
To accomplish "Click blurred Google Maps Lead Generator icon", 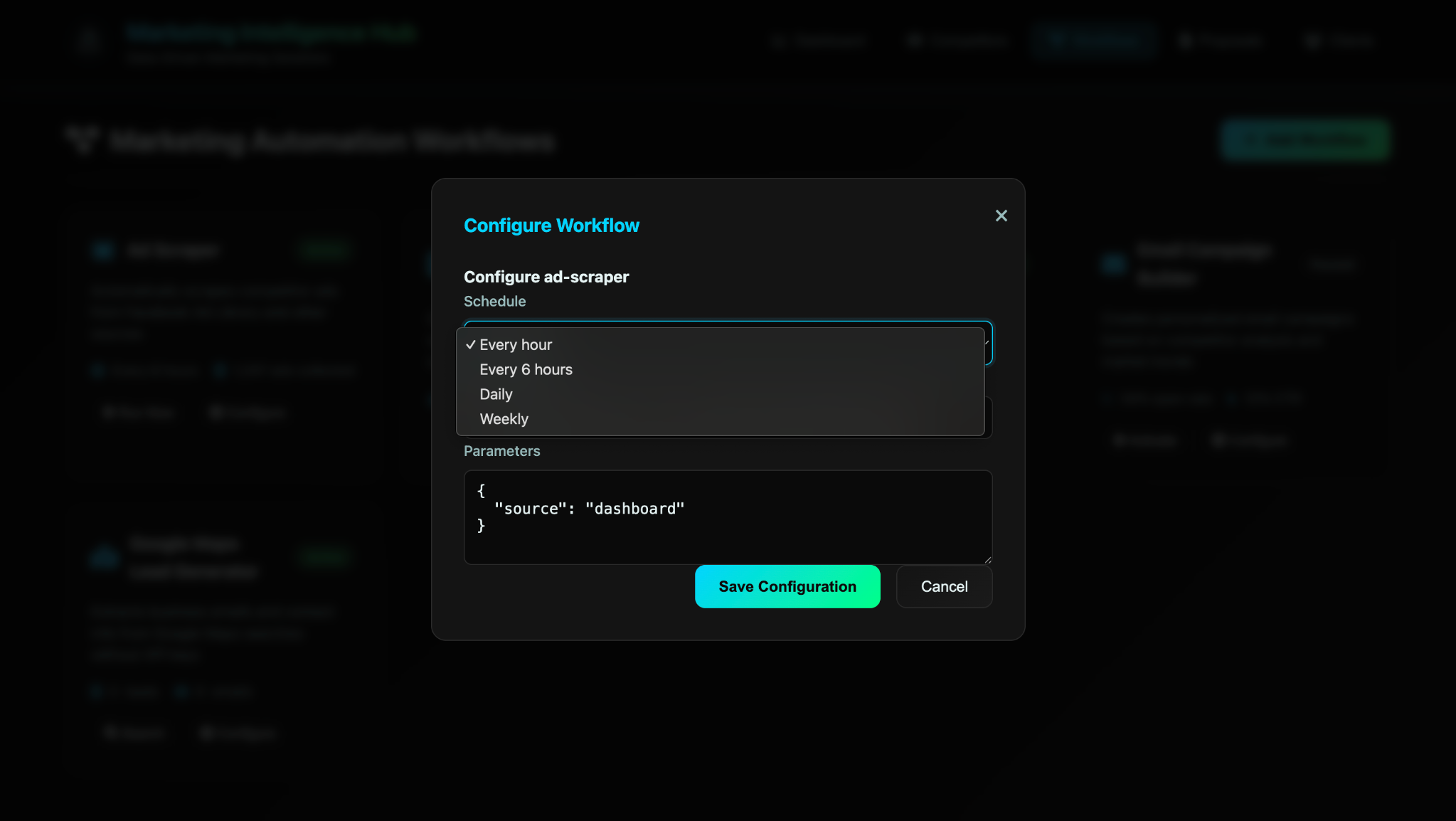I will click(x=105, y=558).
